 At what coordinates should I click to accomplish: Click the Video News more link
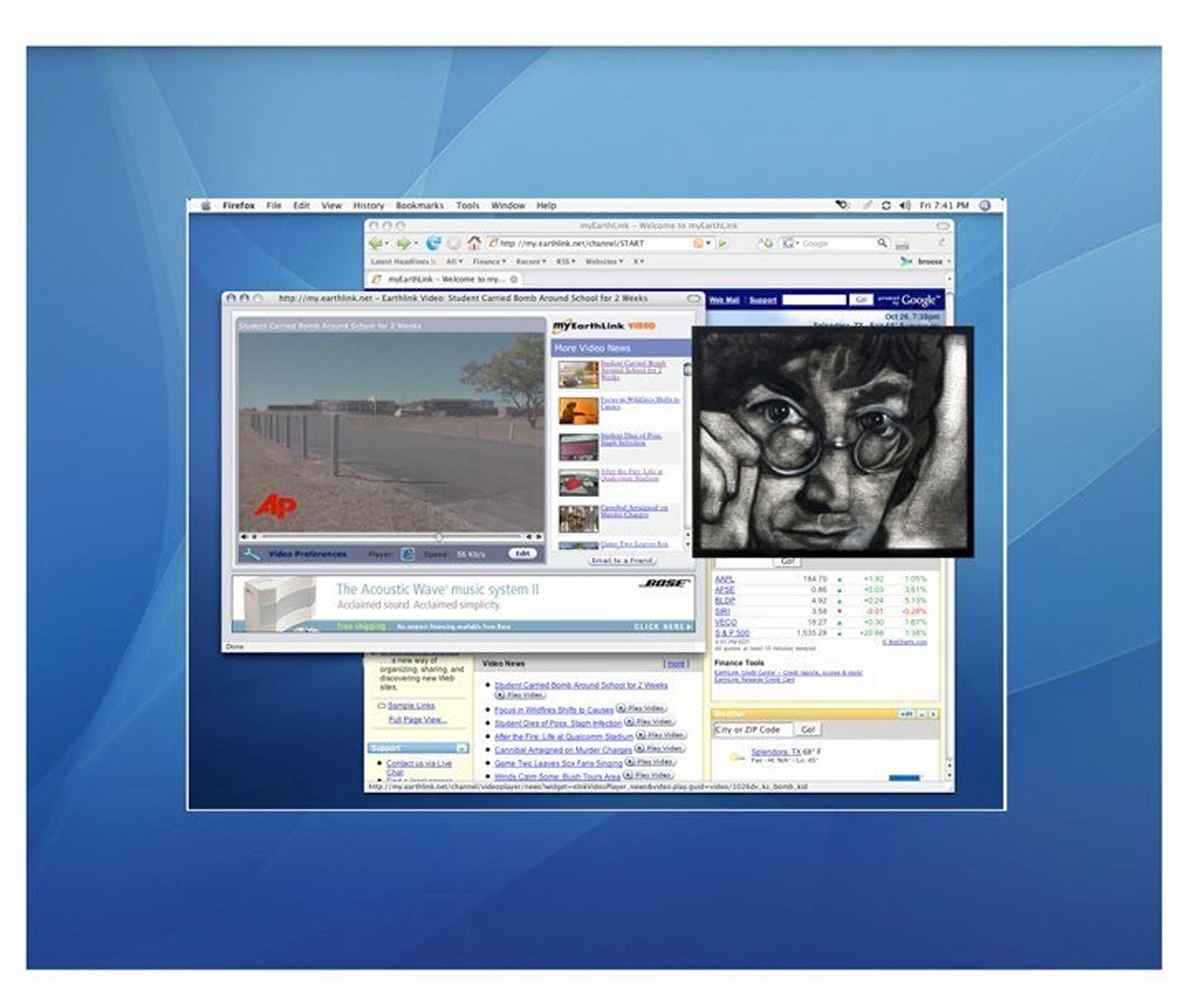[675, 663]
